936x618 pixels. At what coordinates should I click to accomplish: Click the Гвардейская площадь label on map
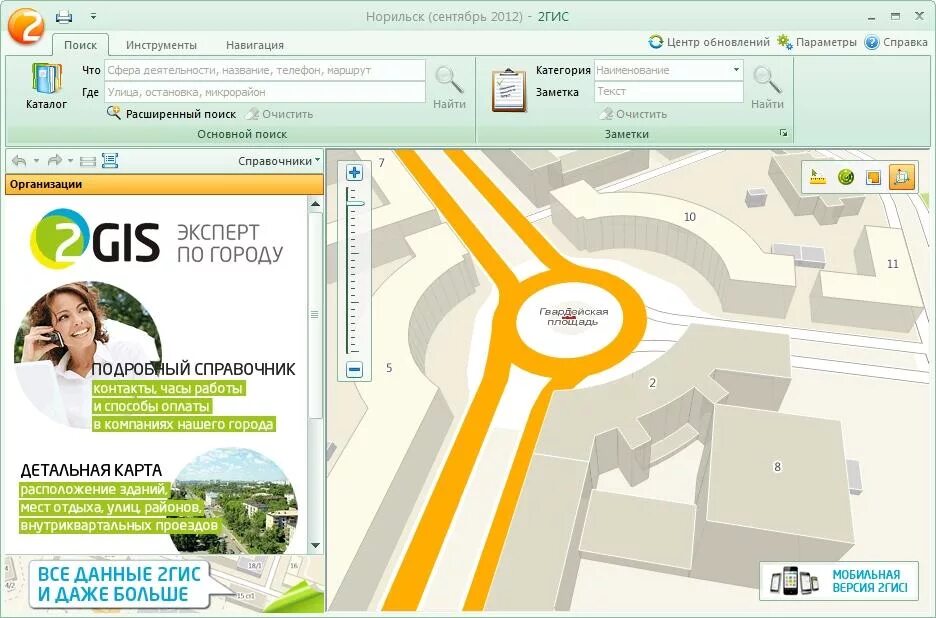pyautogui.click(x=573, y=316)
